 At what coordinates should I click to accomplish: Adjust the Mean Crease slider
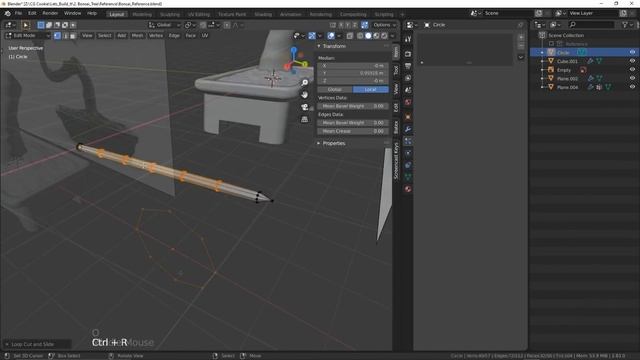pyautogui.click(x=353, y=131)
